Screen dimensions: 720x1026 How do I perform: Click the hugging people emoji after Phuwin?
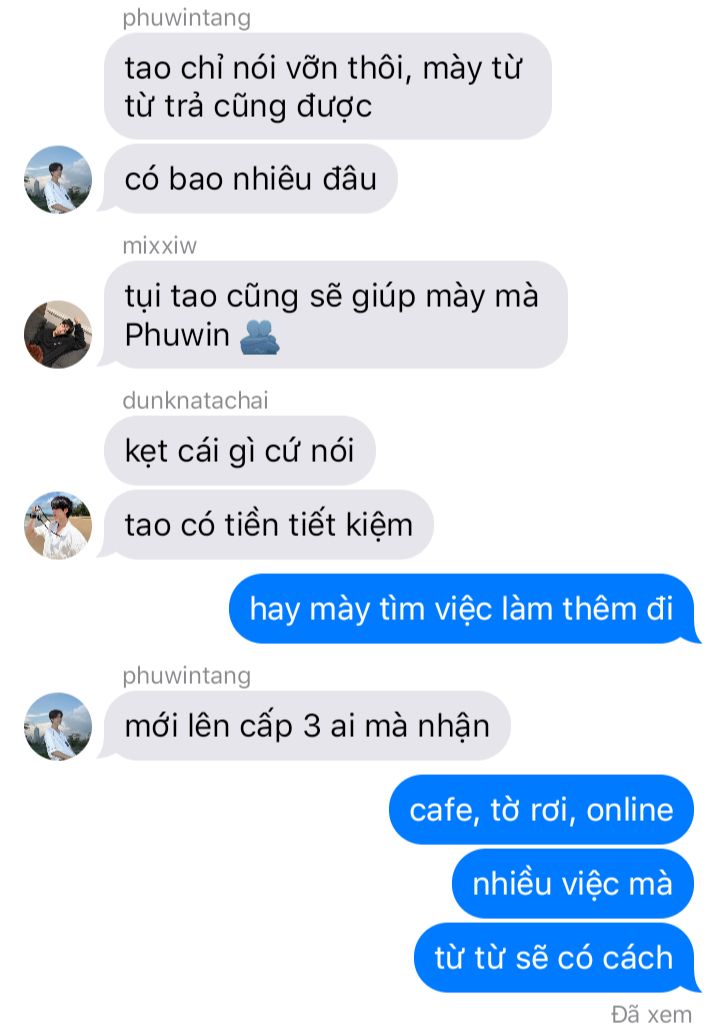tap(260, 336)
